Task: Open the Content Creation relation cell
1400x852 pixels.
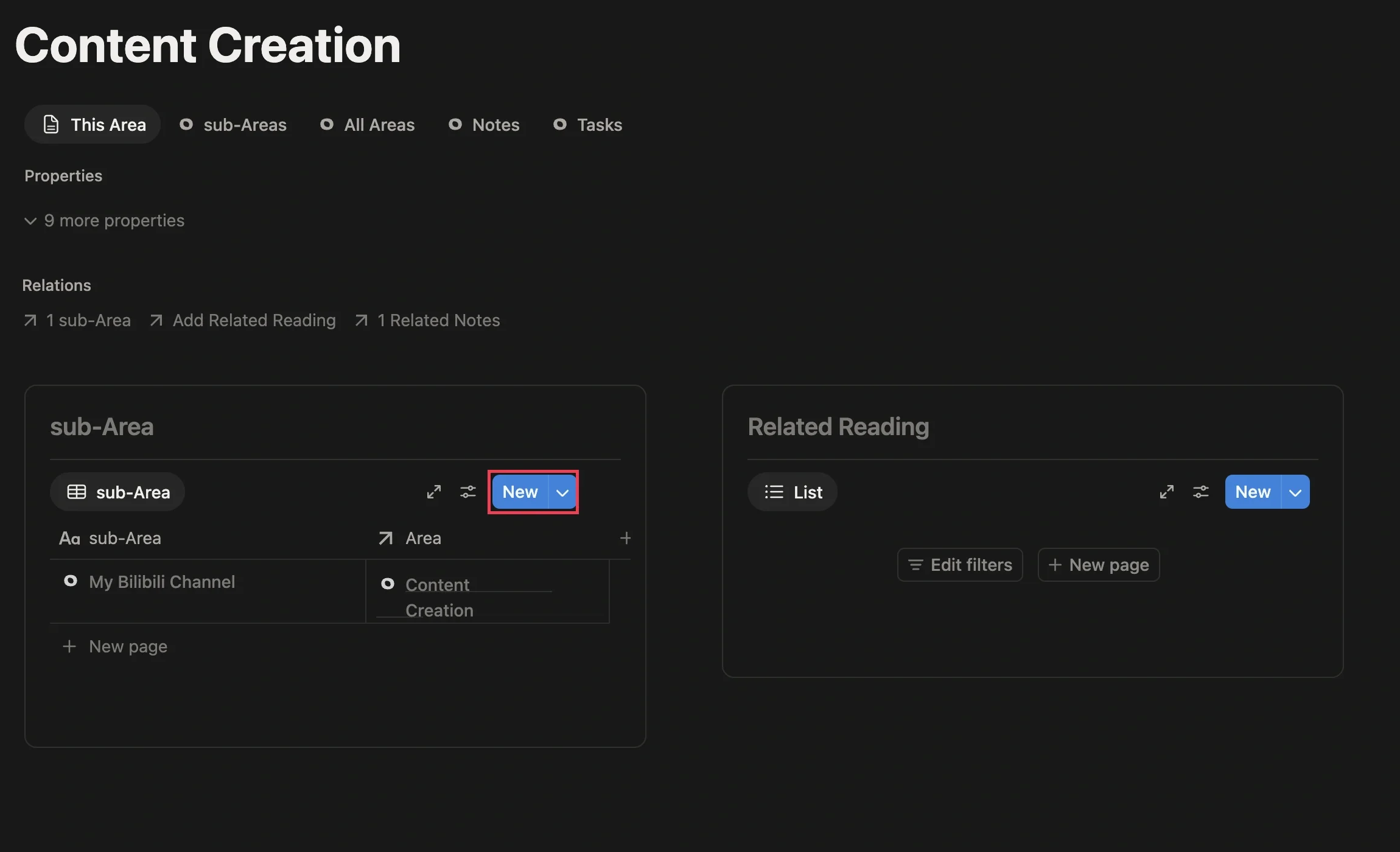Action: (487, 592)
